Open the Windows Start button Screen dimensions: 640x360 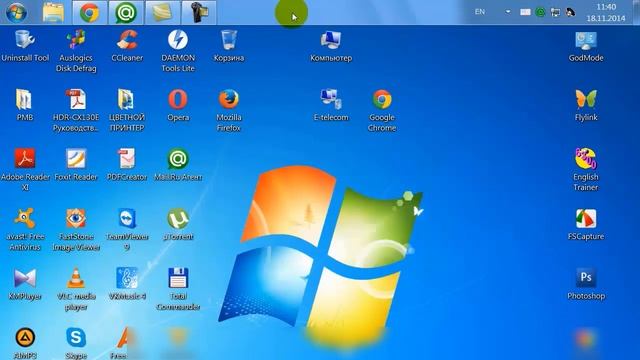16,12
